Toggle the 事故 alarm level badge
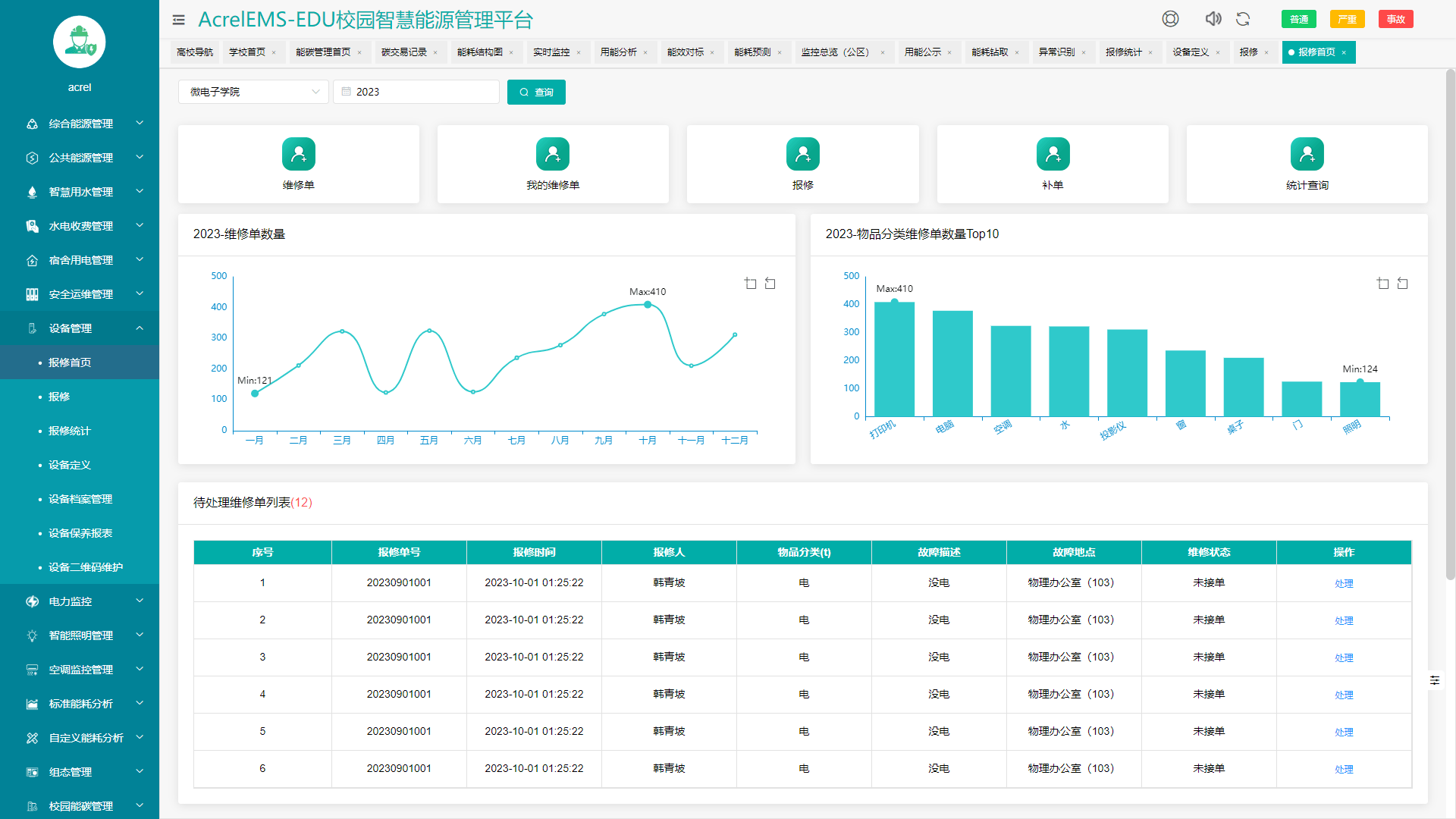 [1395, 20]
